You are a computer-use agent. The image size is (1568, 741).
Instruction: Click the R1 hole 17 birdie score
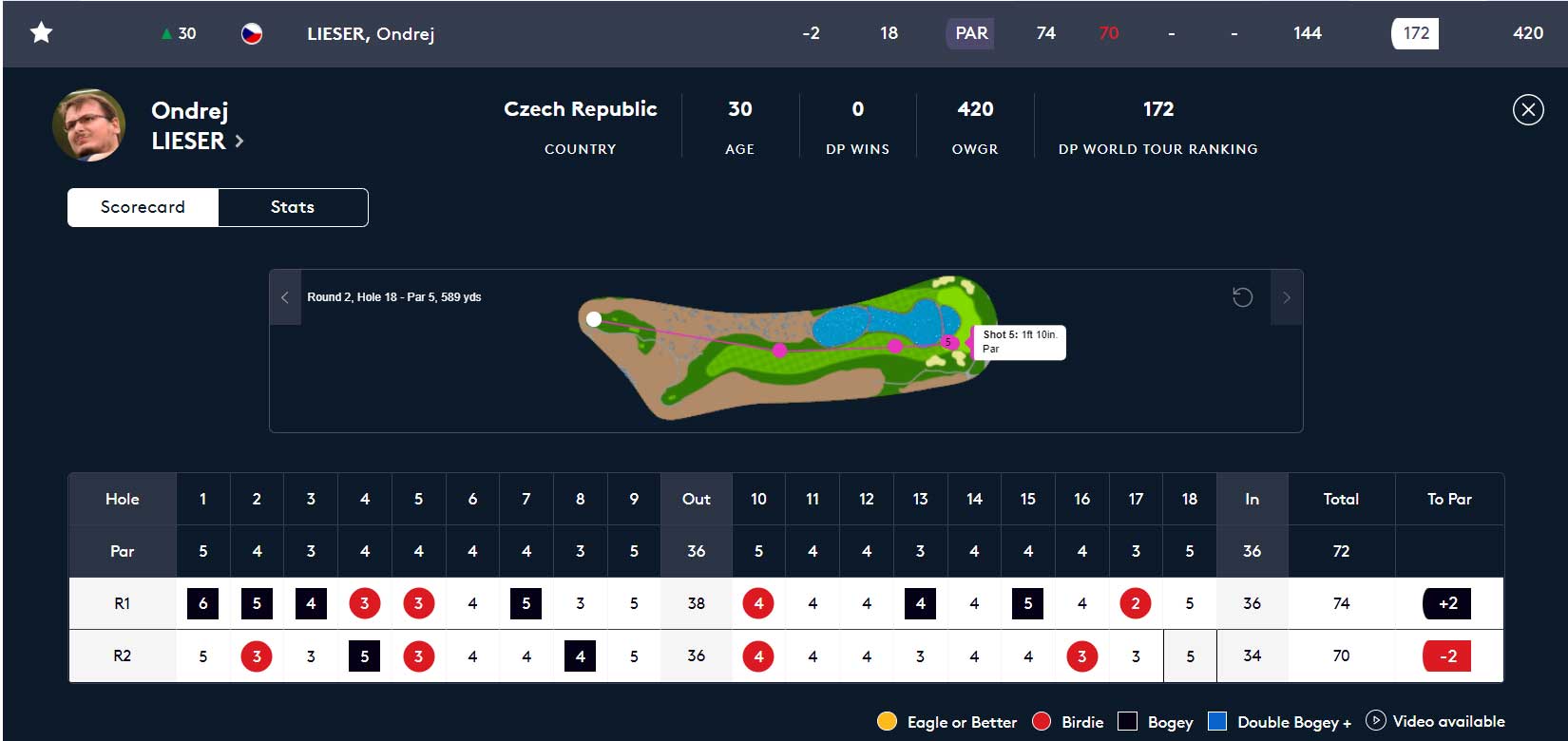click(x=1136, y=603)
